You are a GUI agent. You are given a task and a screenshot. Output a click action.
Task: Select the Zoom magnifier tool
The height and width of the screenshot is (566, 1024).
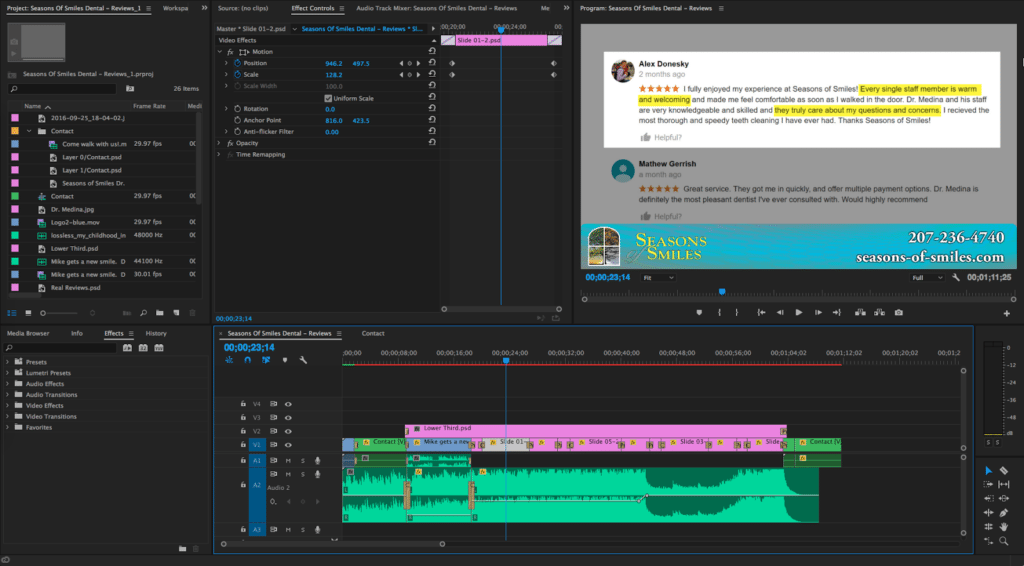tap(1004, 541)
